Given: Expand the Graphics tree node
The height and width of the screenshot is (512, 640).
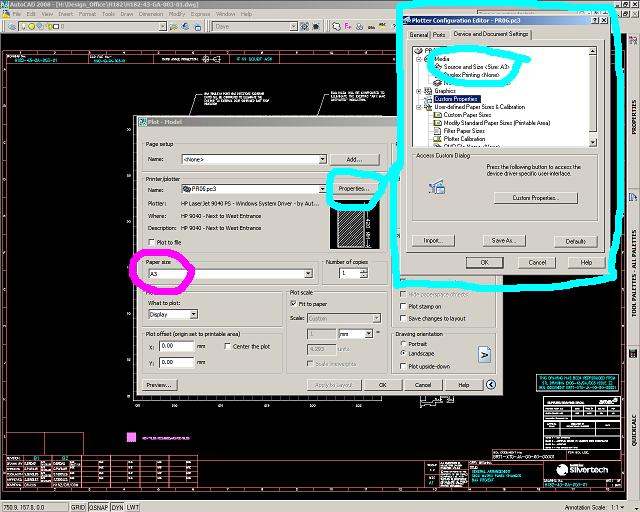Looking at the screenshot, I should coord(418,91).
